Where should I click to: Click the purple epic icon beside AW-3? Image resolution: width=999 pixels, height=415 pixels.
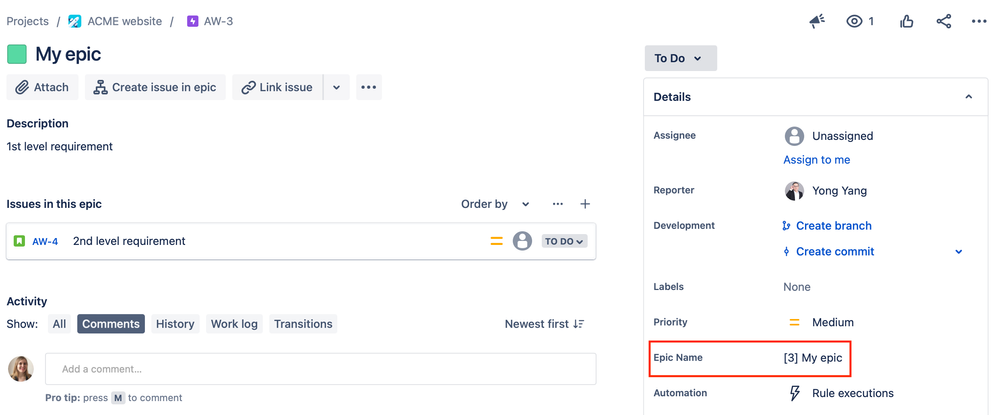(x=192, y=21)
